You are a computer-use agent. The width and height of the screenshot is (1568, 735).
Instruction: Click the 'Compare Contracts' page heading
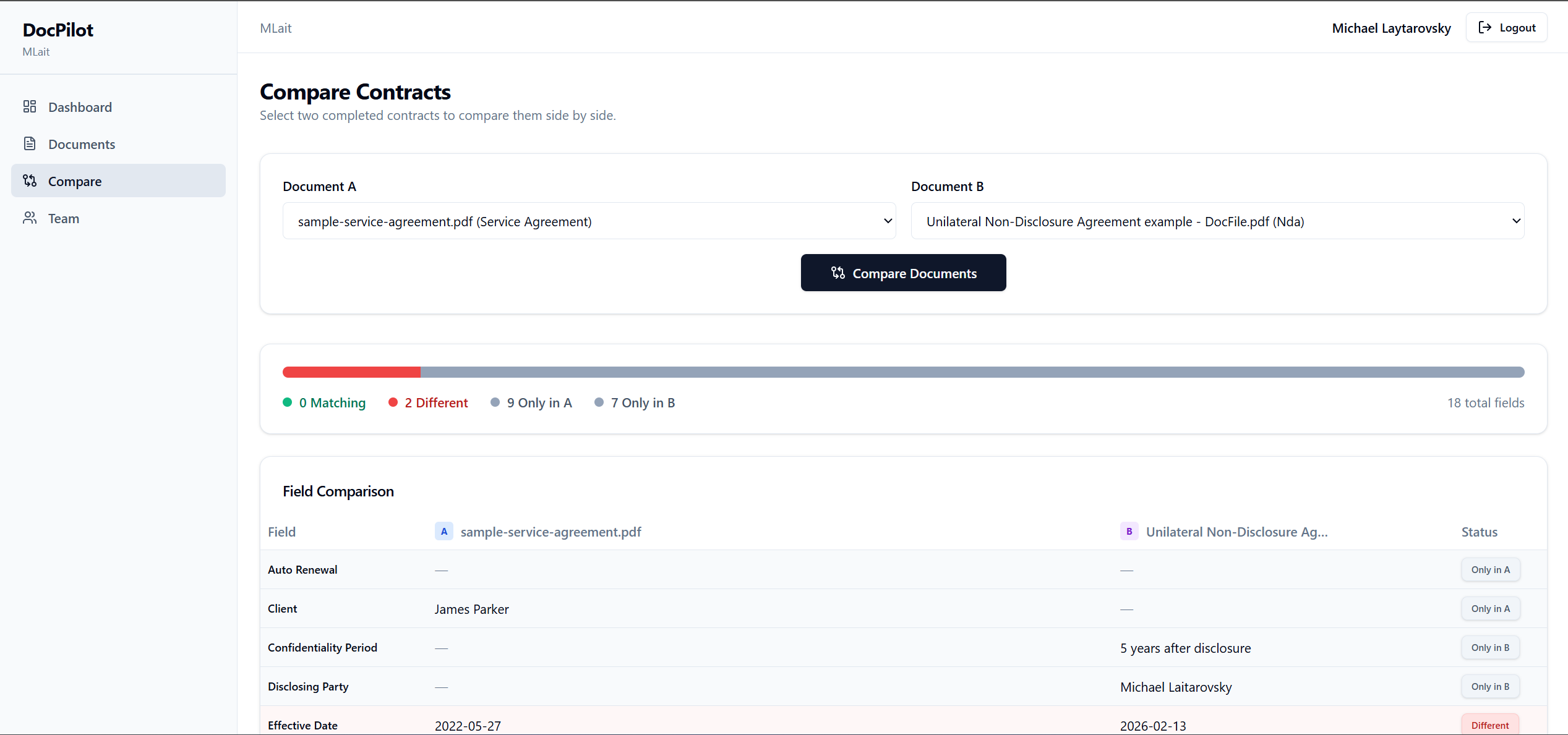click(355, 92)
